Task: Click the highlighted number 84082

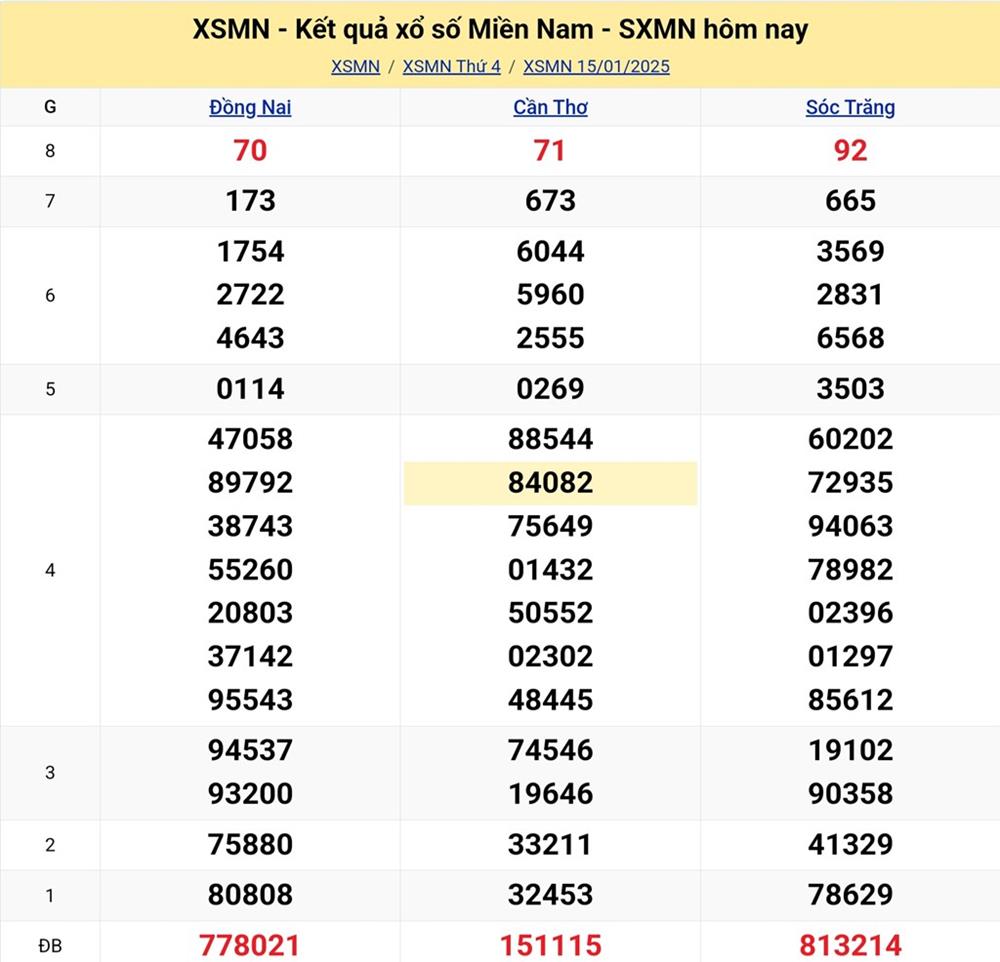Action: tap(550, 483)
